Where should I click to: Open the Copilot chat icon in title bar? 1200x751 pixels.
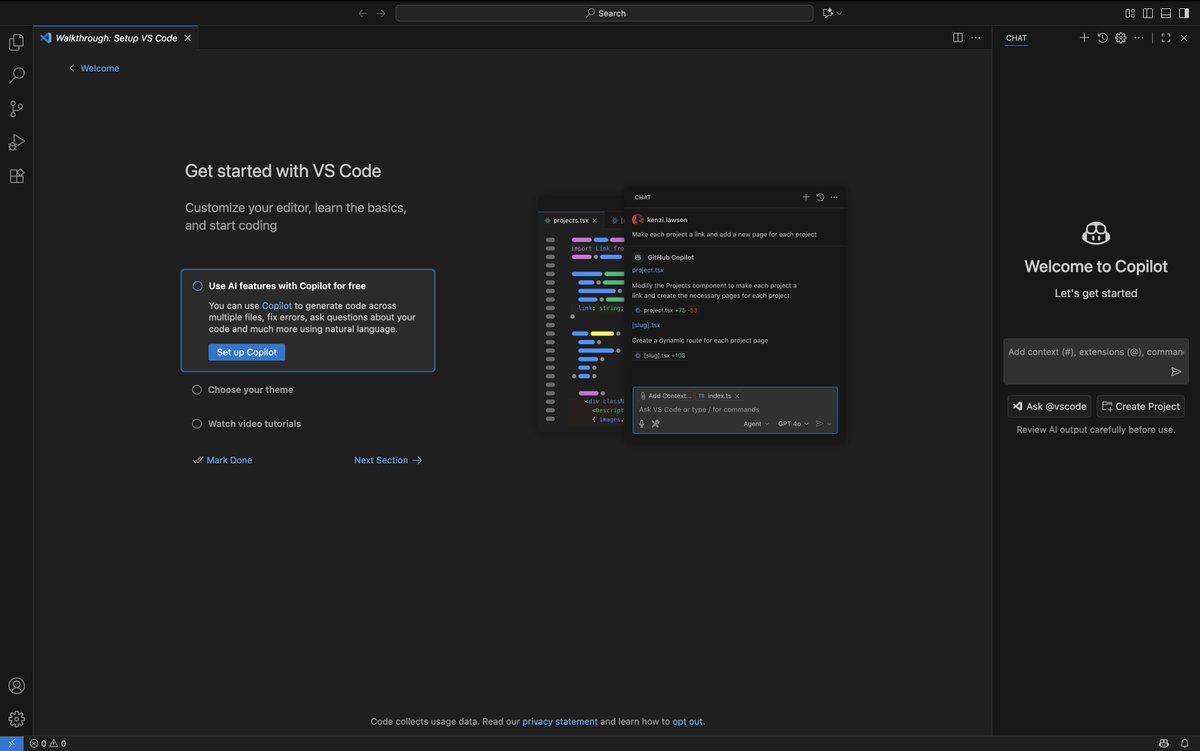pos(827,13)
